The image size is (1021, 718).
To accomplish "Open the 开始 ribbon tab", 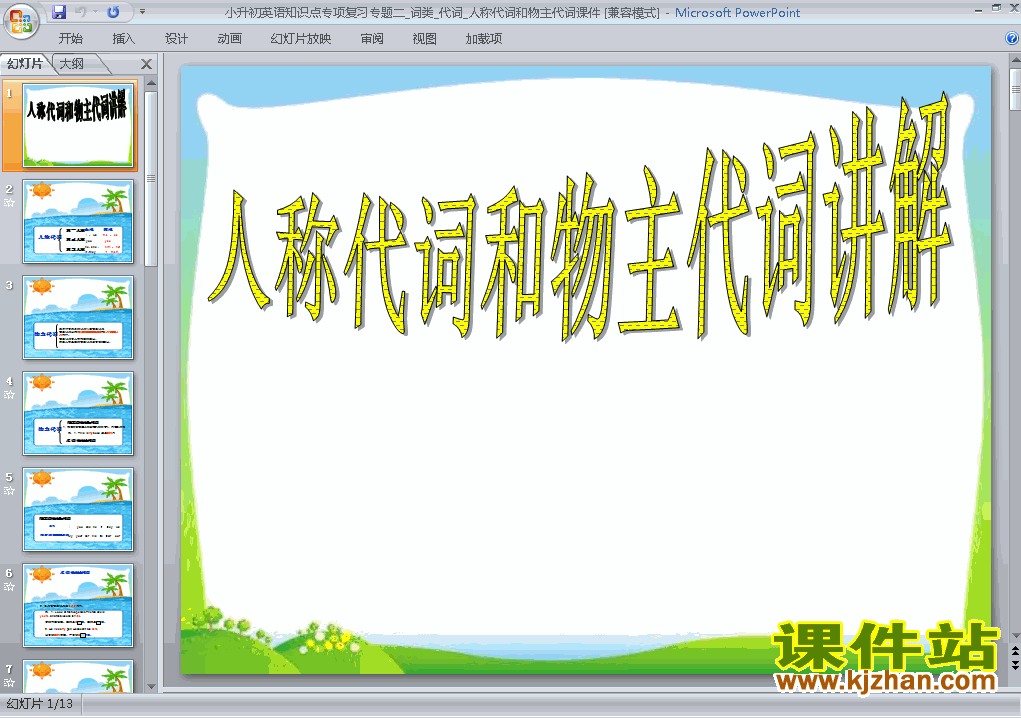I will (71, 38).
